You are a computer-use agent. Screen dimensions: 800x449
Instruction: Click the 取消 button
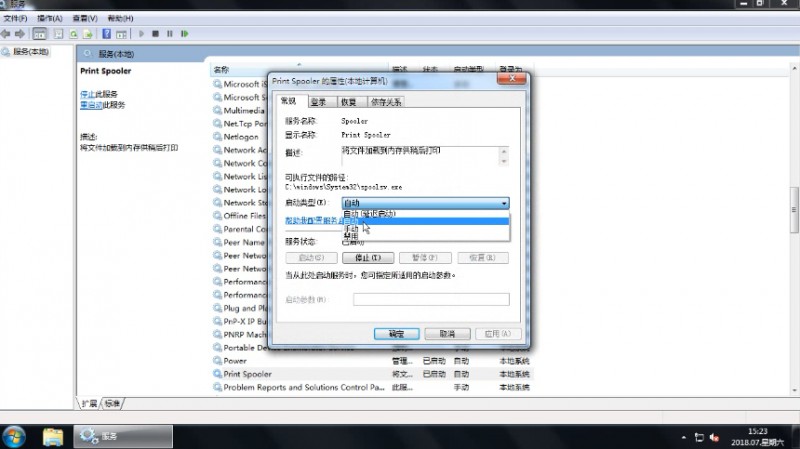click(x=447, y=334)
